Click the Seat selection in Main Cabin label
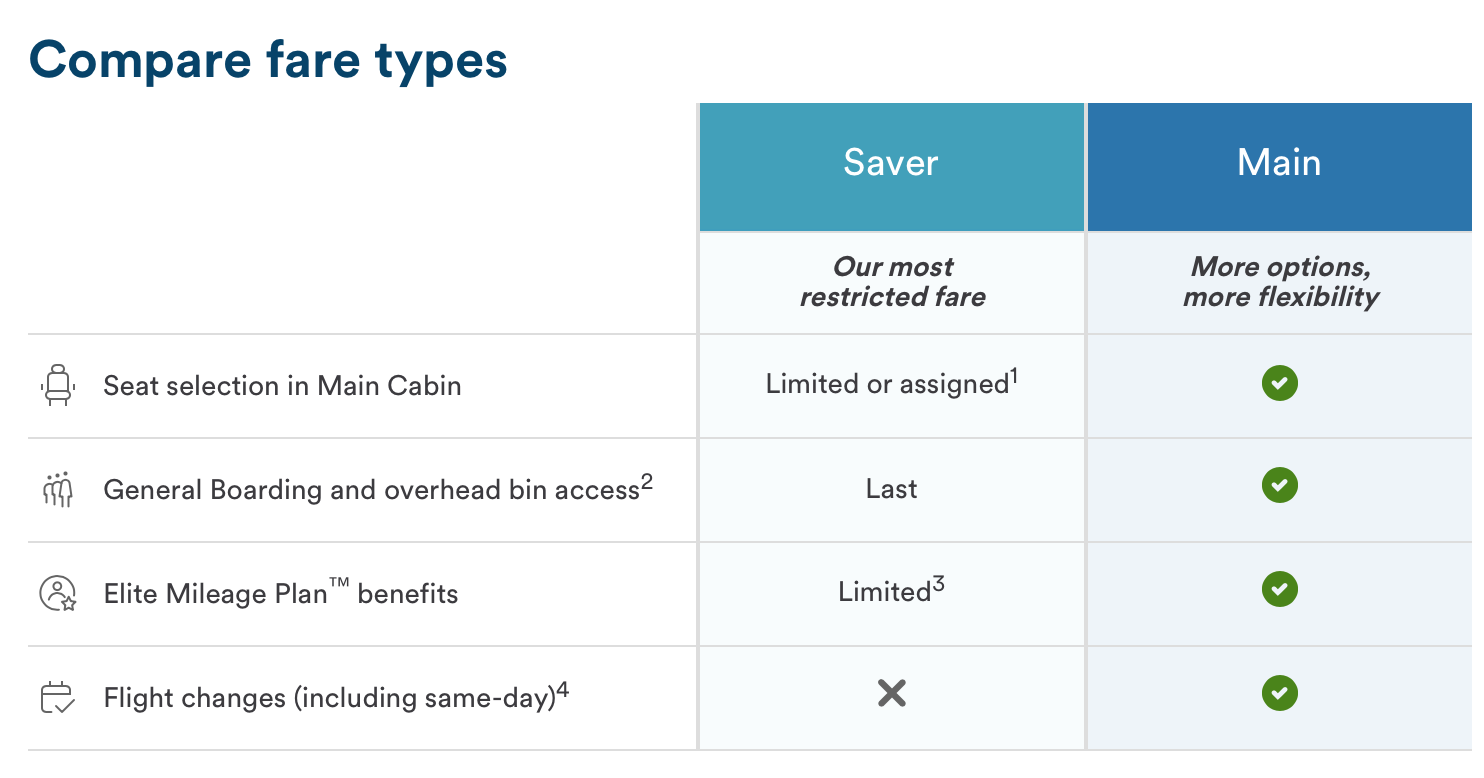 pos(282,386)
